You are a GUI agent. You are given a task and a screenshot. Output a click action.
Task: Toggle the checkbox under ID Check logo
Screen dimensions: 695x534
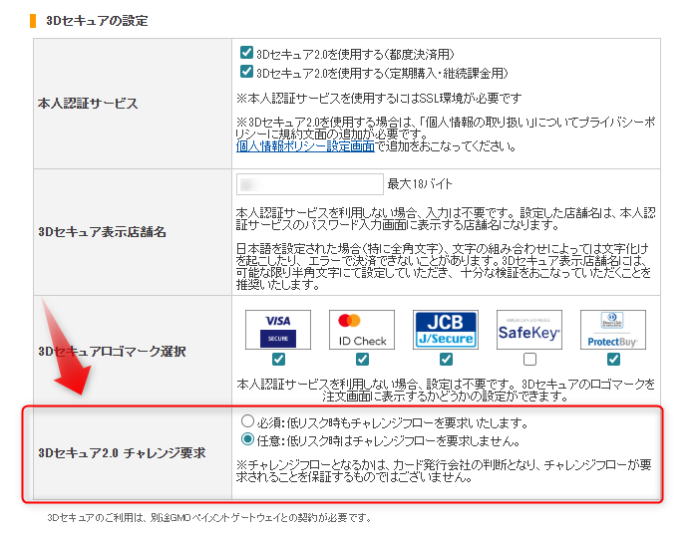[x=362, y=360]
